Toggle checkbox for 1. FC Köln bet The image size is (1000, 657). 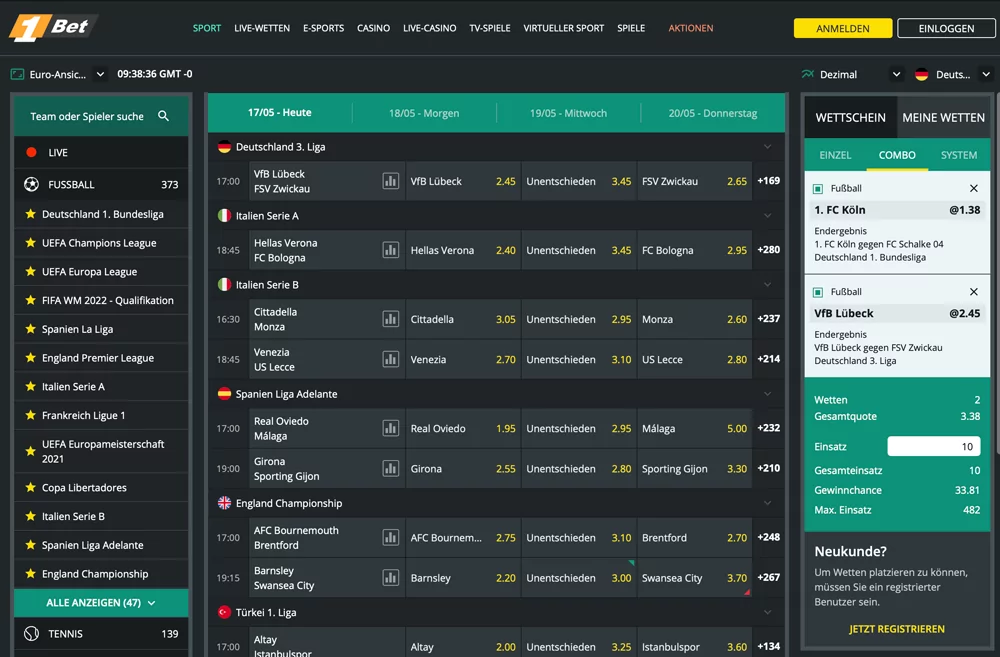(818, 189)
